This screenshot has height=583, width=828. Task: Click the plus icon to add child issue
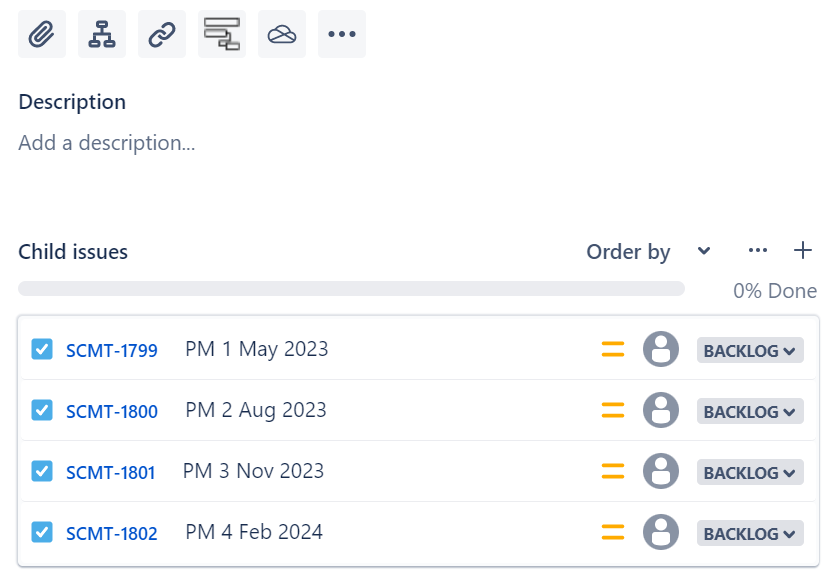tap(803, 250)
